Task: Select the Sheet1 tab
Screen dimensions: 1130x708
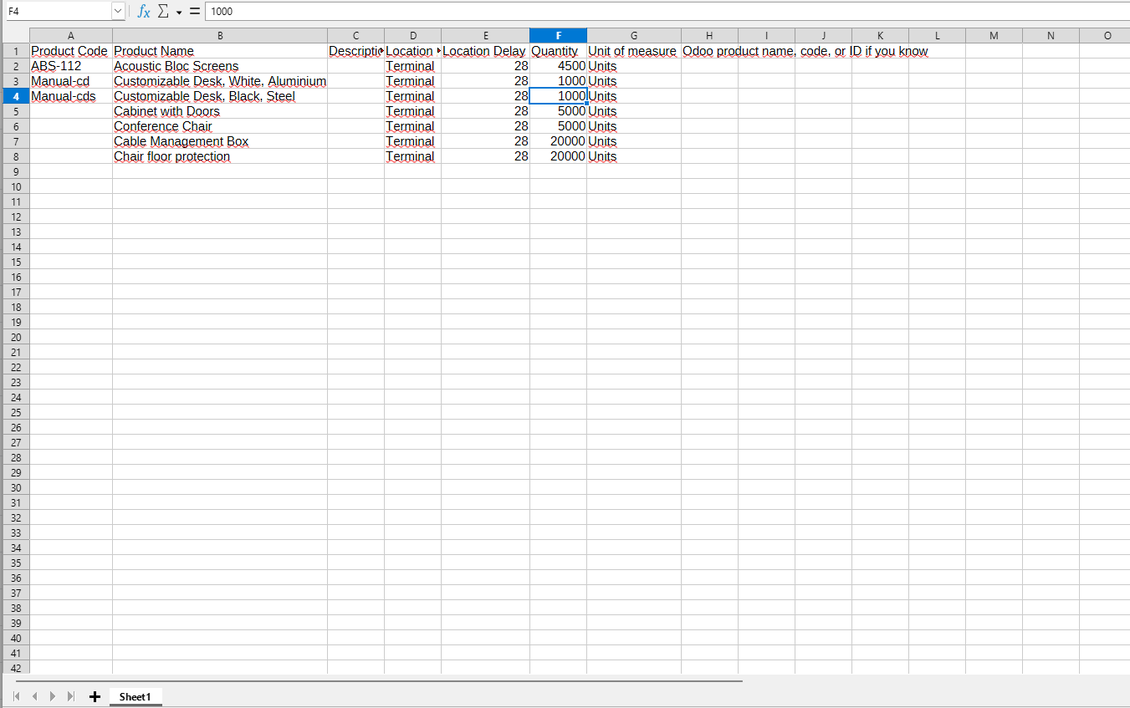Action: (x=135, y=696)
